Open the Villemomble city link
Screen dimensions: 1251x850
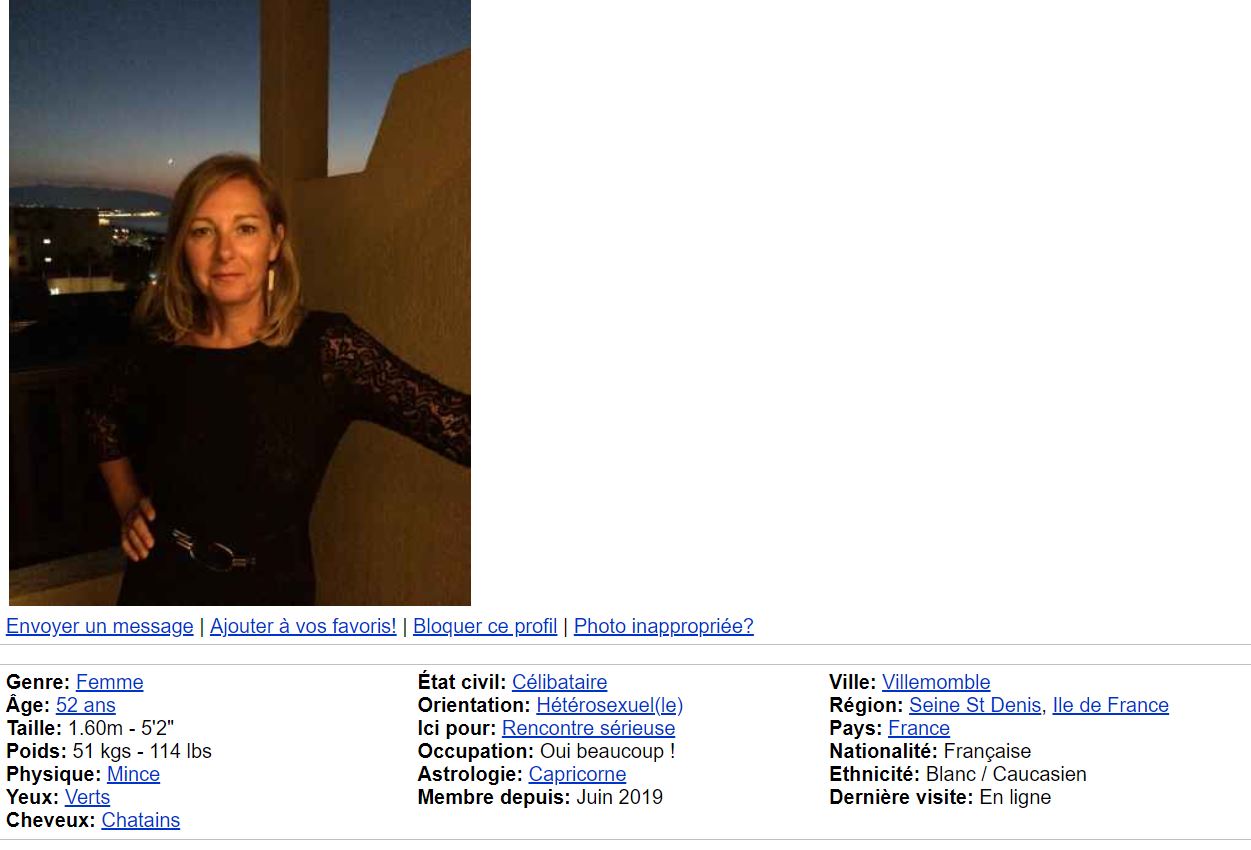[936, 682]
